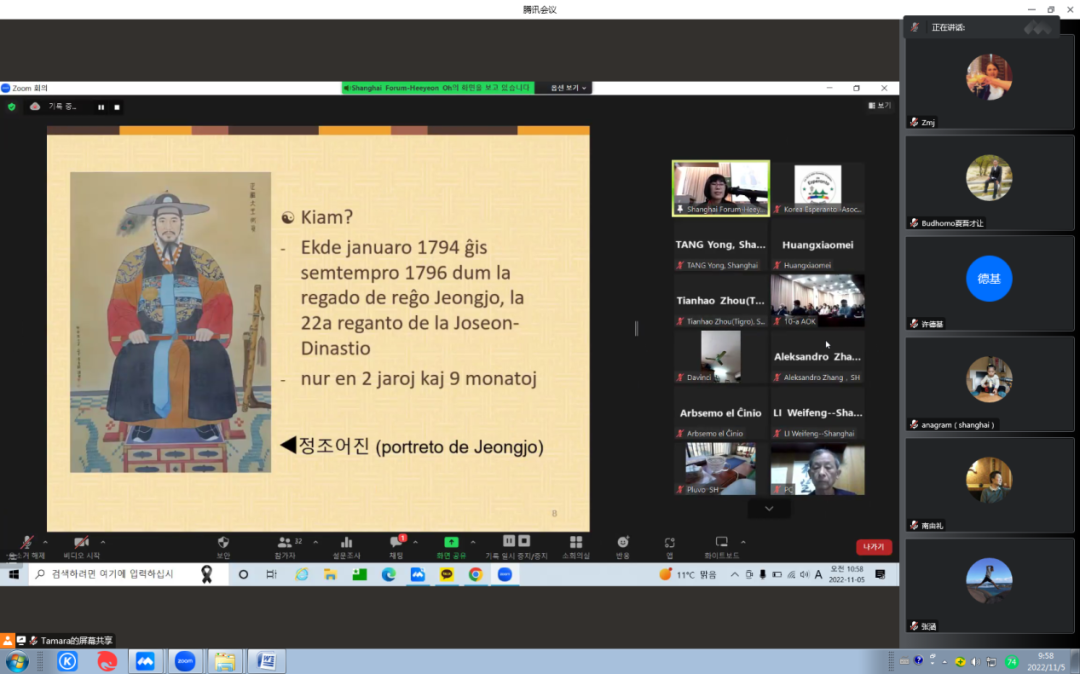Screen dimensions: 1080x674
Task: Click the Windows 7 start orb
Action: [x=17, y=662]
